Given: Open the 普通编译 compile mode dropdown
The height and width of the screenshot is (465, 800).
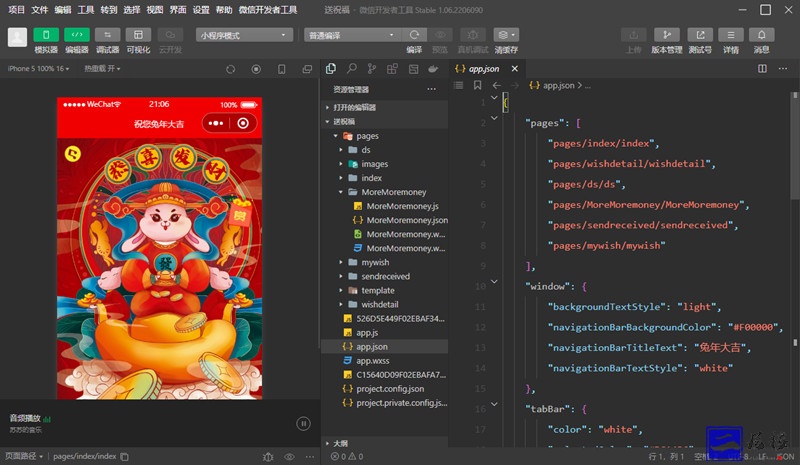Looking at the screenshot, I should coord(352,35).
